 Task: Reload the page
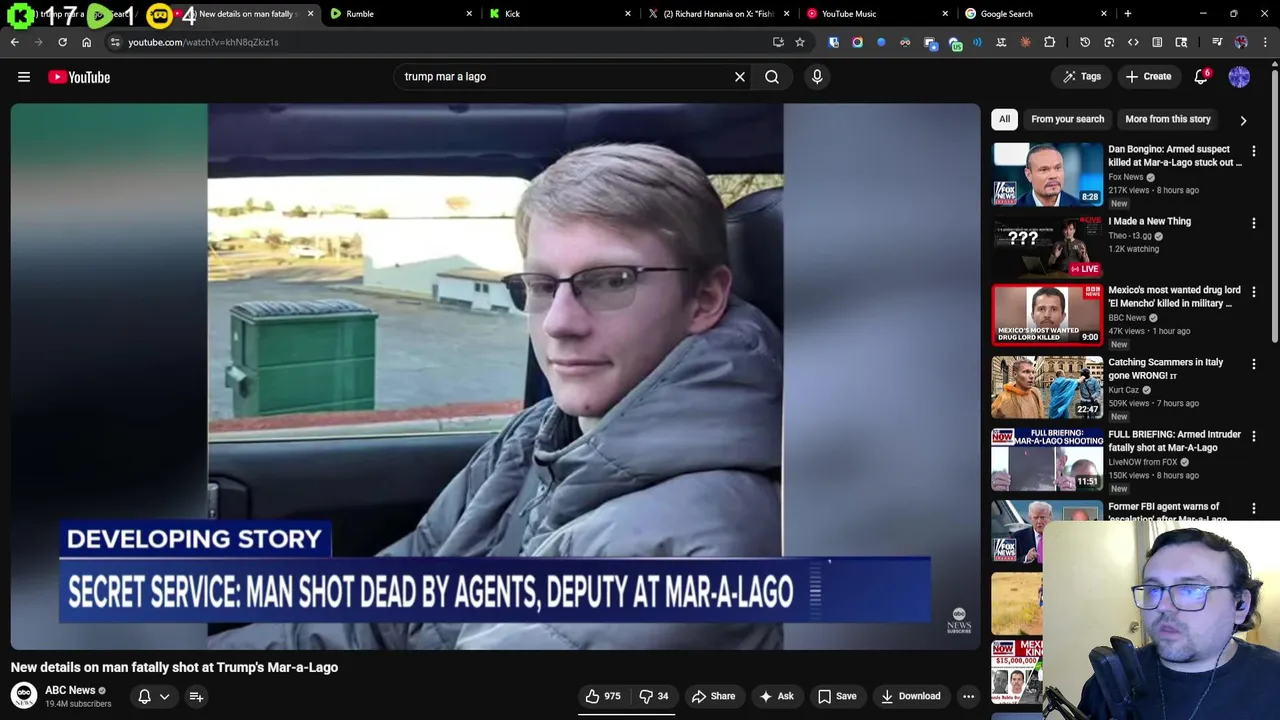62,42
